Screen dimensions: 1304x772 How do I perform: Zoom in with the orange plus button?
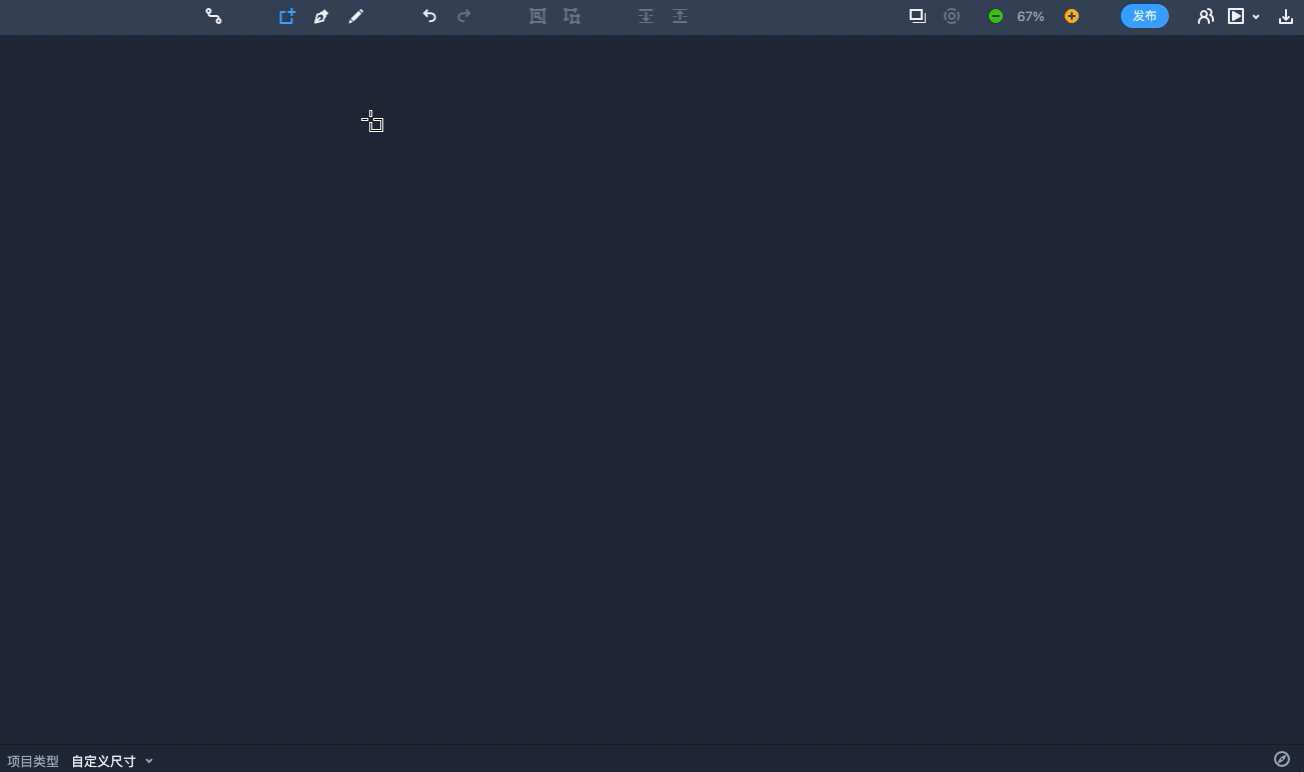point(1071,16)
